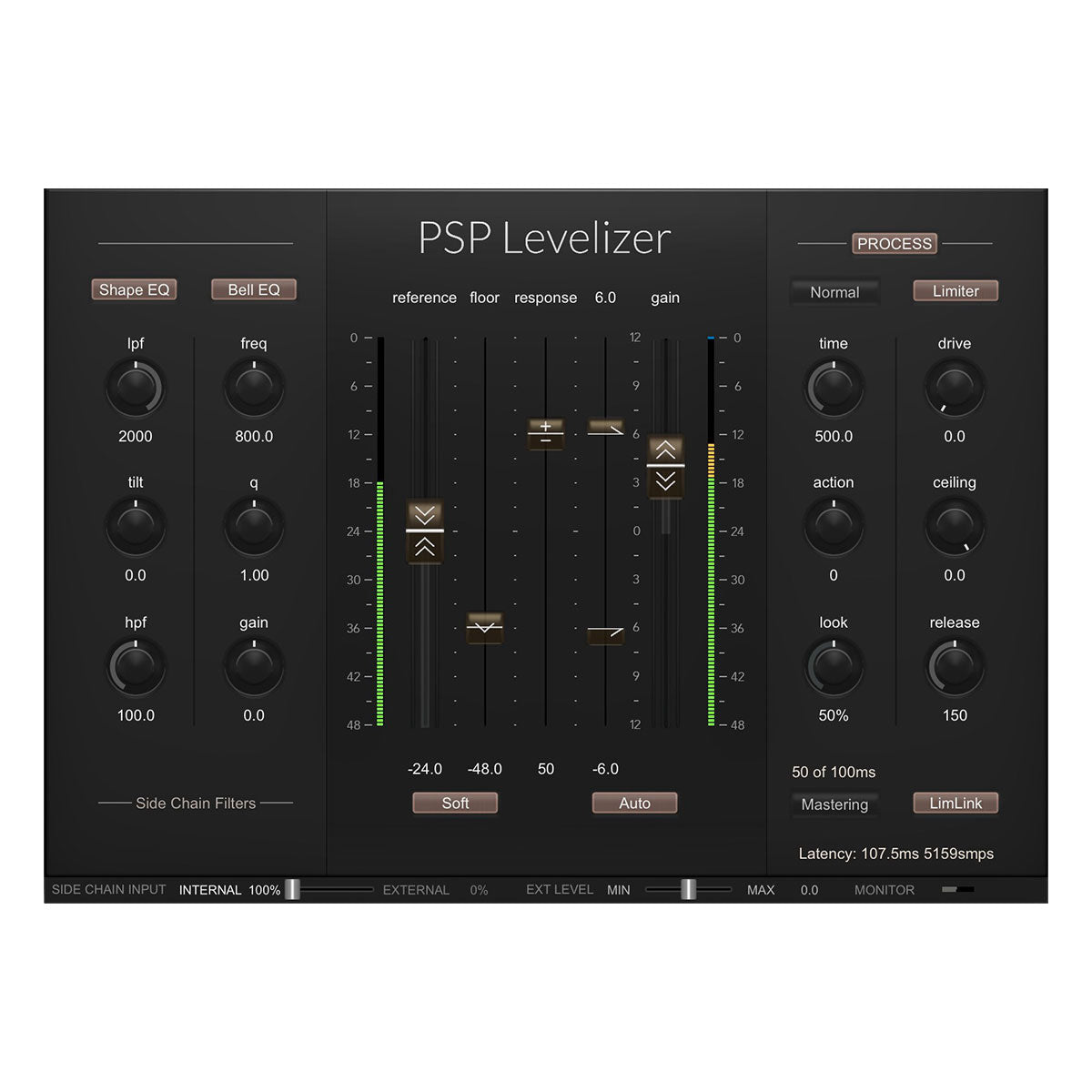Viewport: 1092px width, 1092px height.
Task: Toggle the Bell EQ button
Action: [x=254, y=289]
